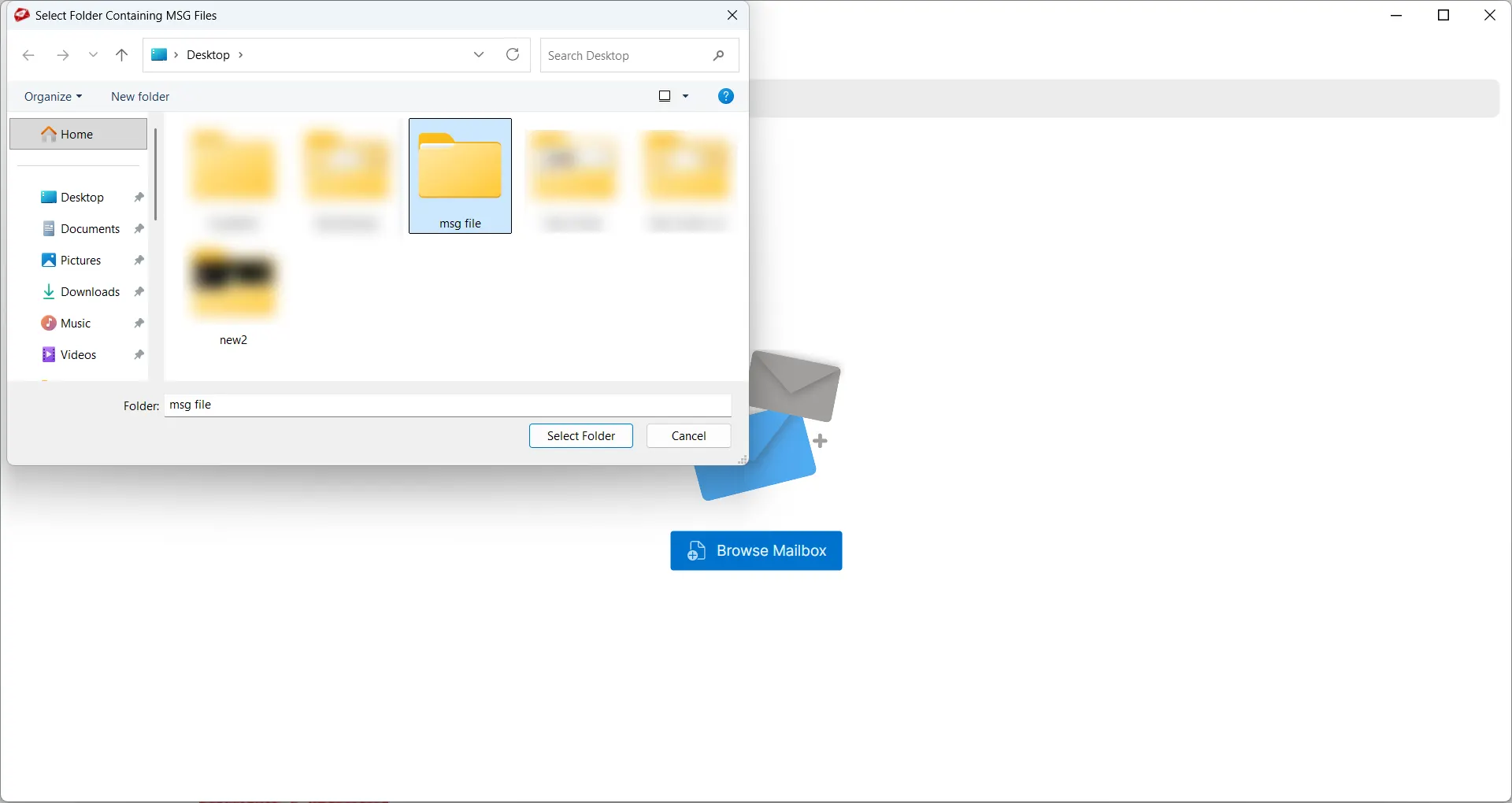This screenshot has width=1512, height=803.
Task: Unpin Desktop from Quick access
Action: pos(139,197)
